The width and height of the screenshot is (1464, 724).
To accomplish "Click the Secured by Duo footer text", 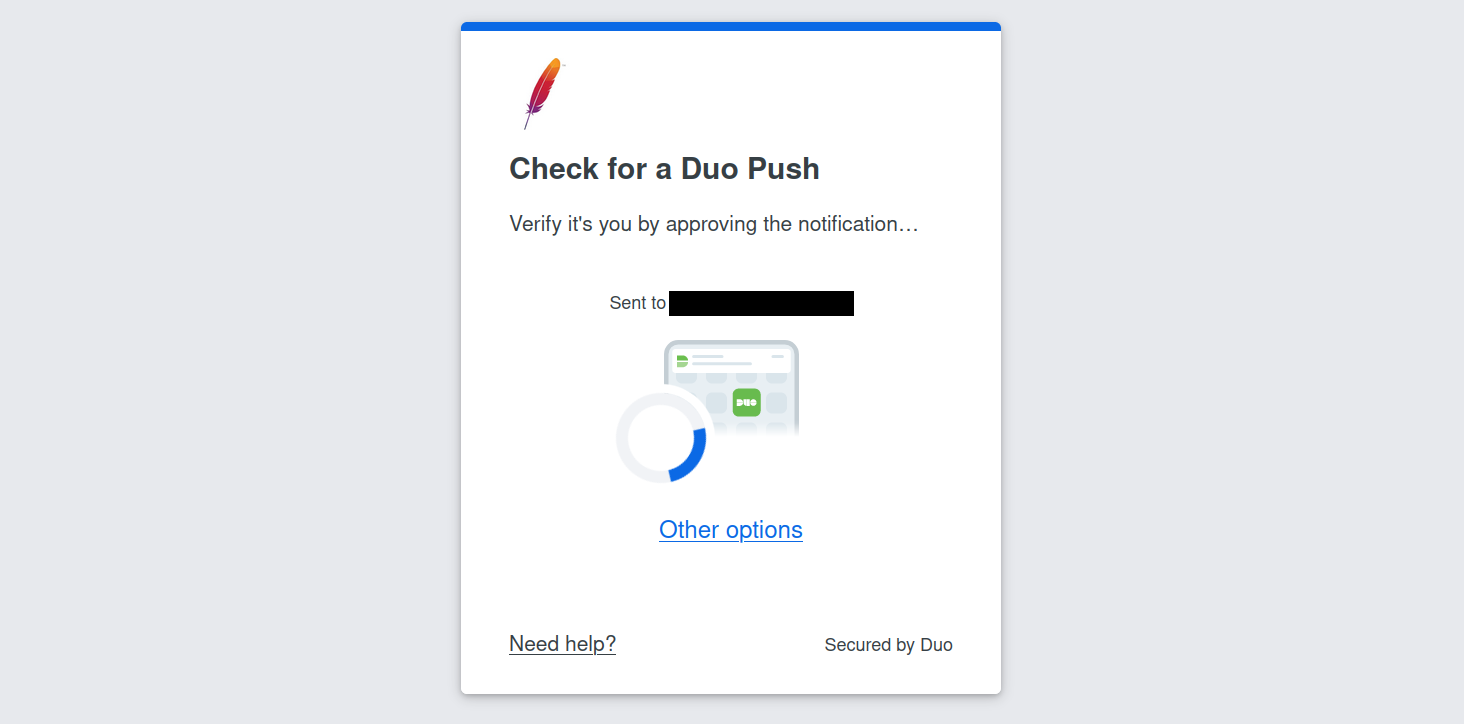I will (x=888, y=645).
